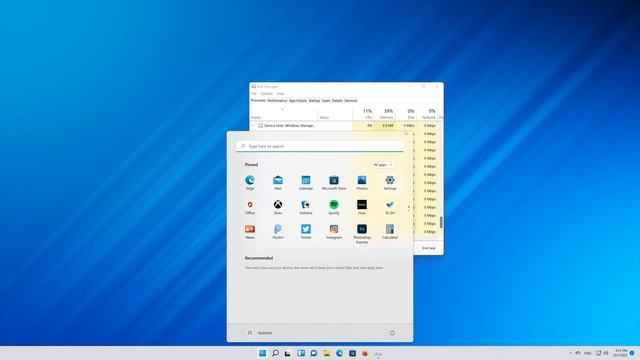Open Search from the taskbar
640x360 pixels.
point(276,353)
